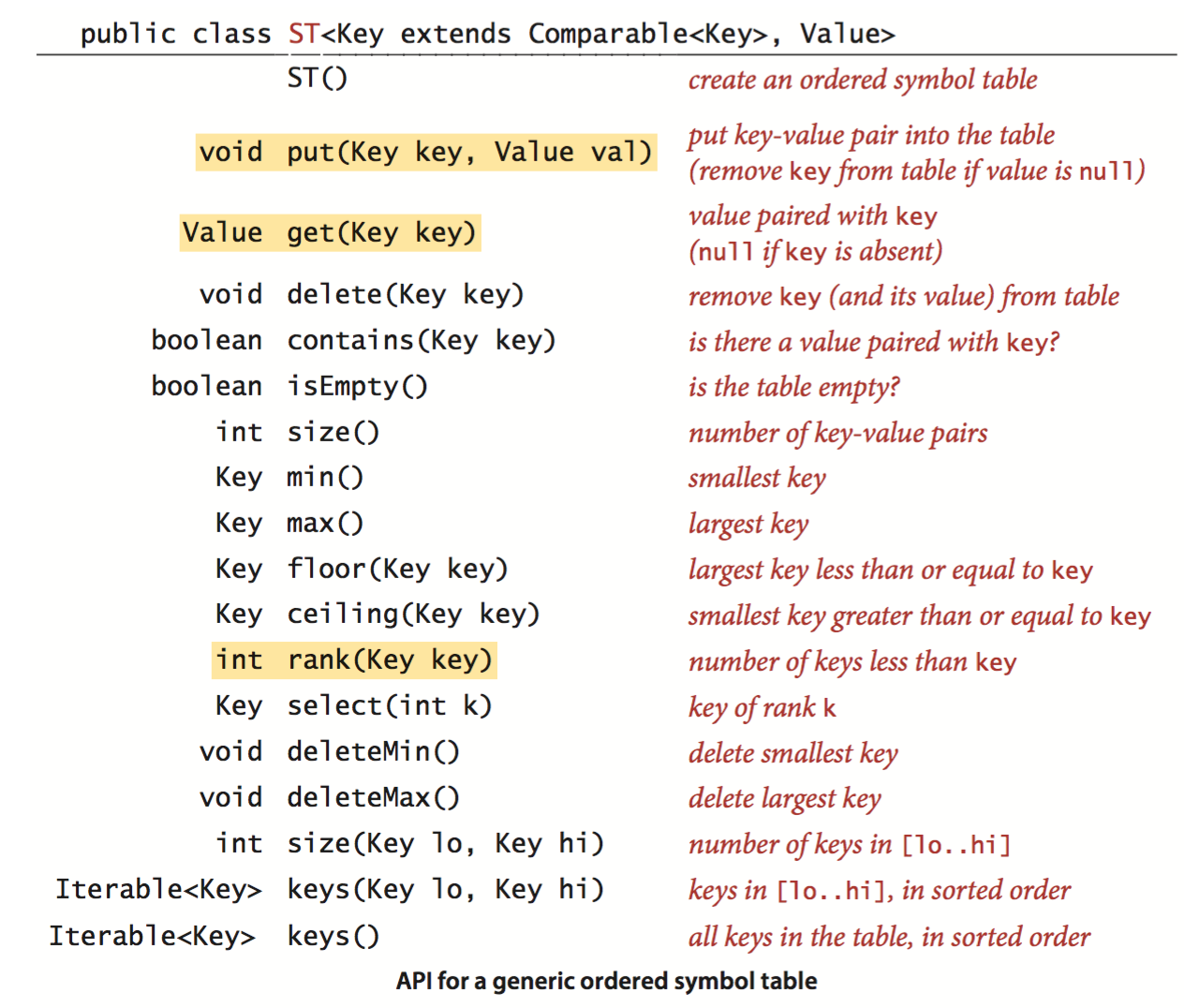1199x1008 pixels.
Task: Click 'number of key-value pairs' description
Action: (837, 433)
